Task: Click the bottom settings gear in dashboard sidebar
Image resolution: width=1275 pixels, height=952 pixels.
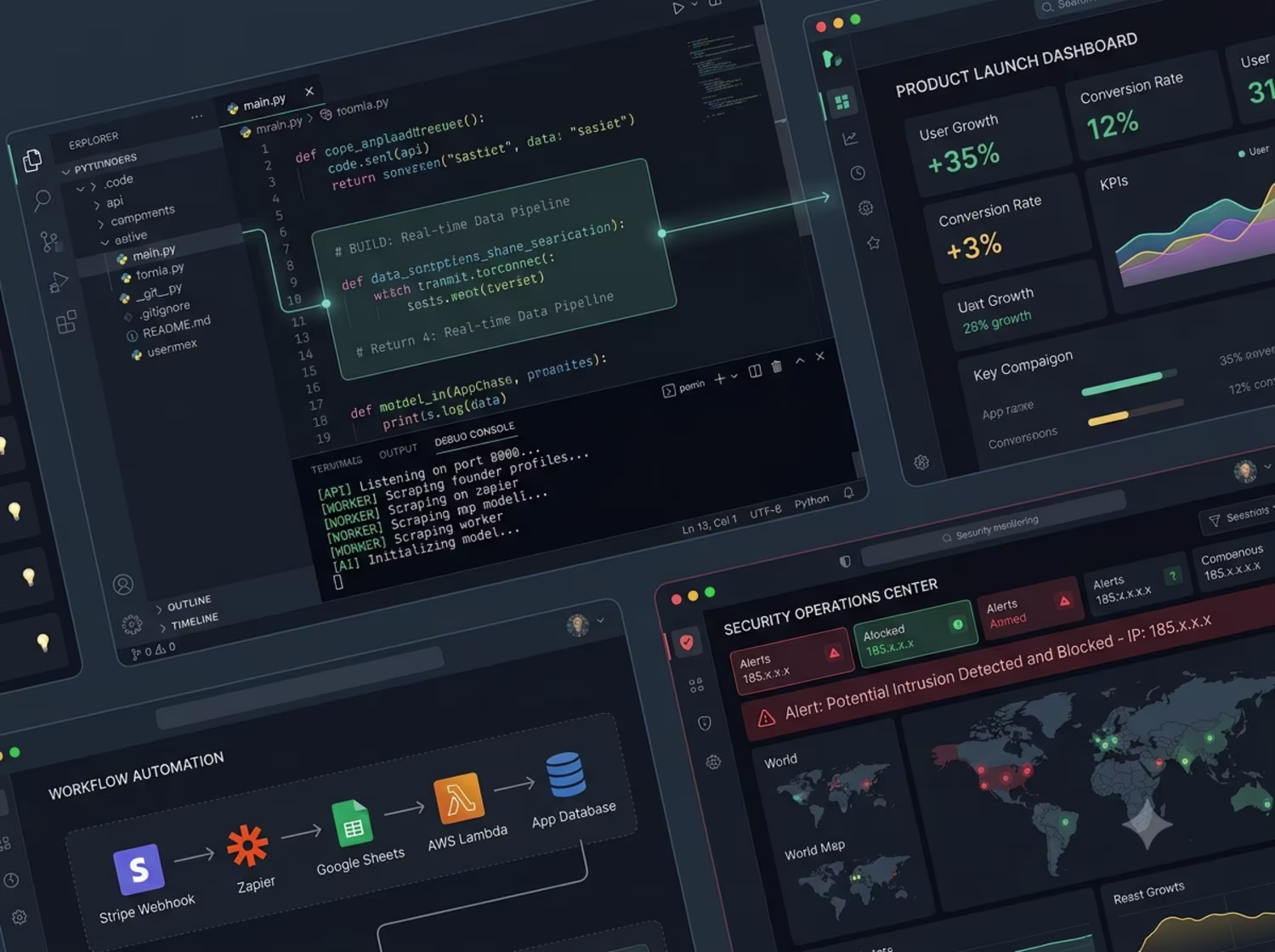Action: point(921,462)
